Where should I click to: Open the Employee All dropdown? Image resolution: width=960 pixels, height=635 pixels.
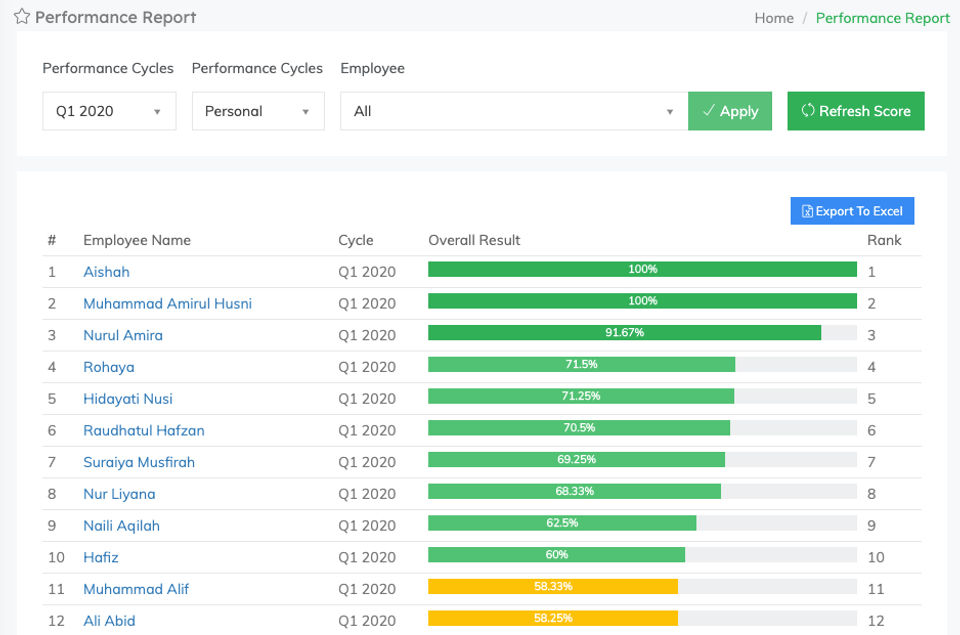[x=514, y=111]
